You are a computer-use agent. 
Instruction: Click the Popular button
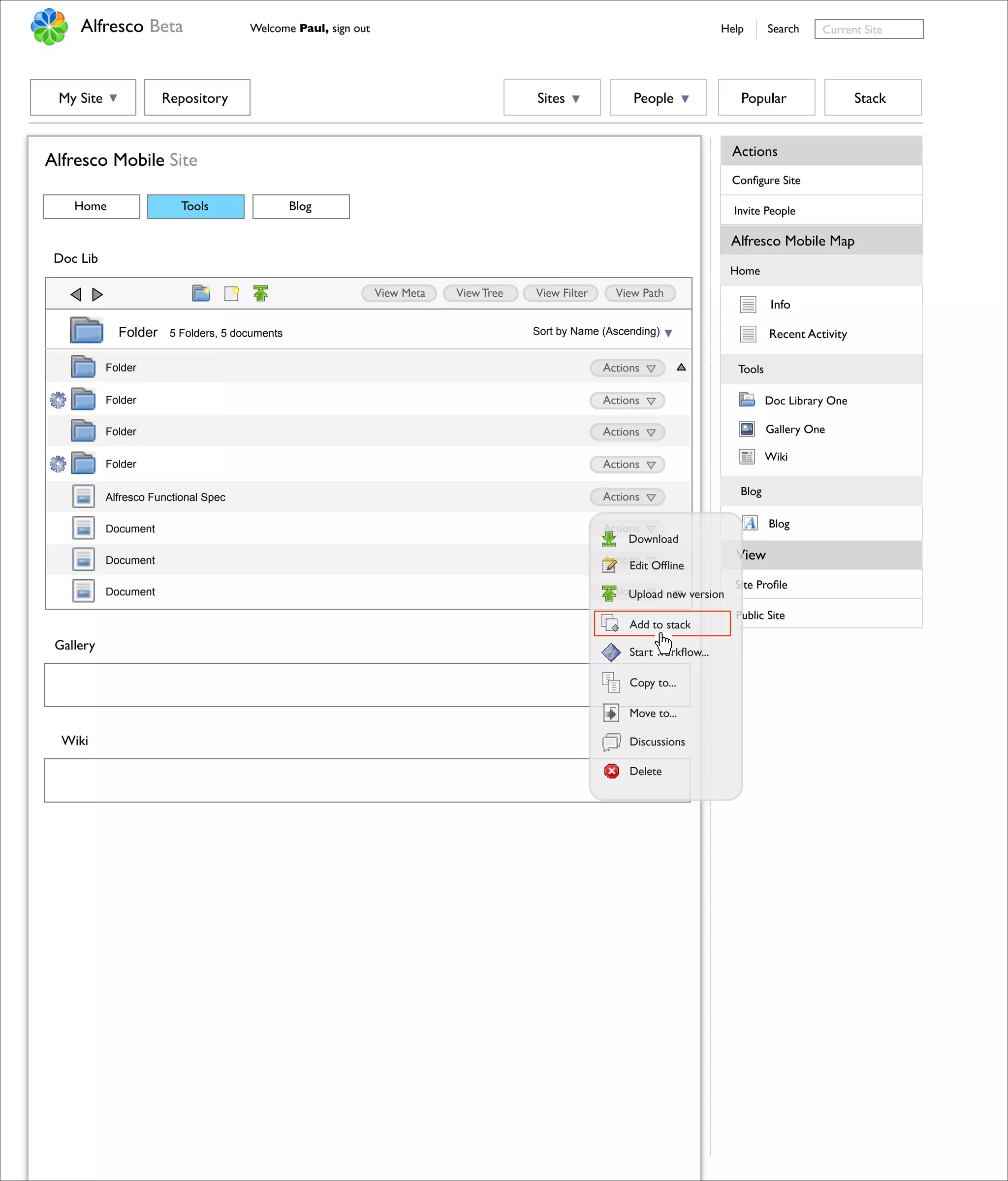pyautogui.click(x=766, y=97)
